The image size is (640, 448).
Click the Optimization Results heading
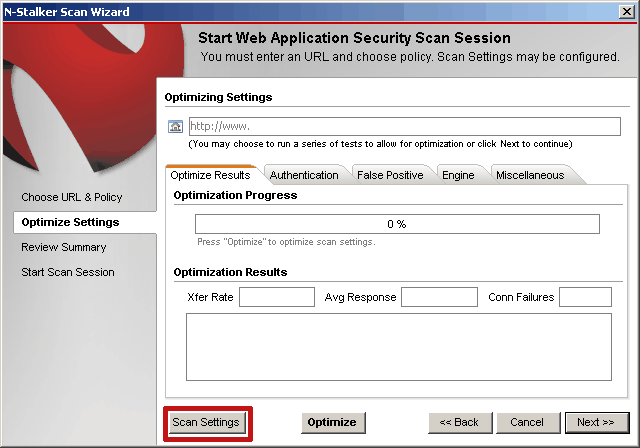pyautogui.click(x=230, y=272)
